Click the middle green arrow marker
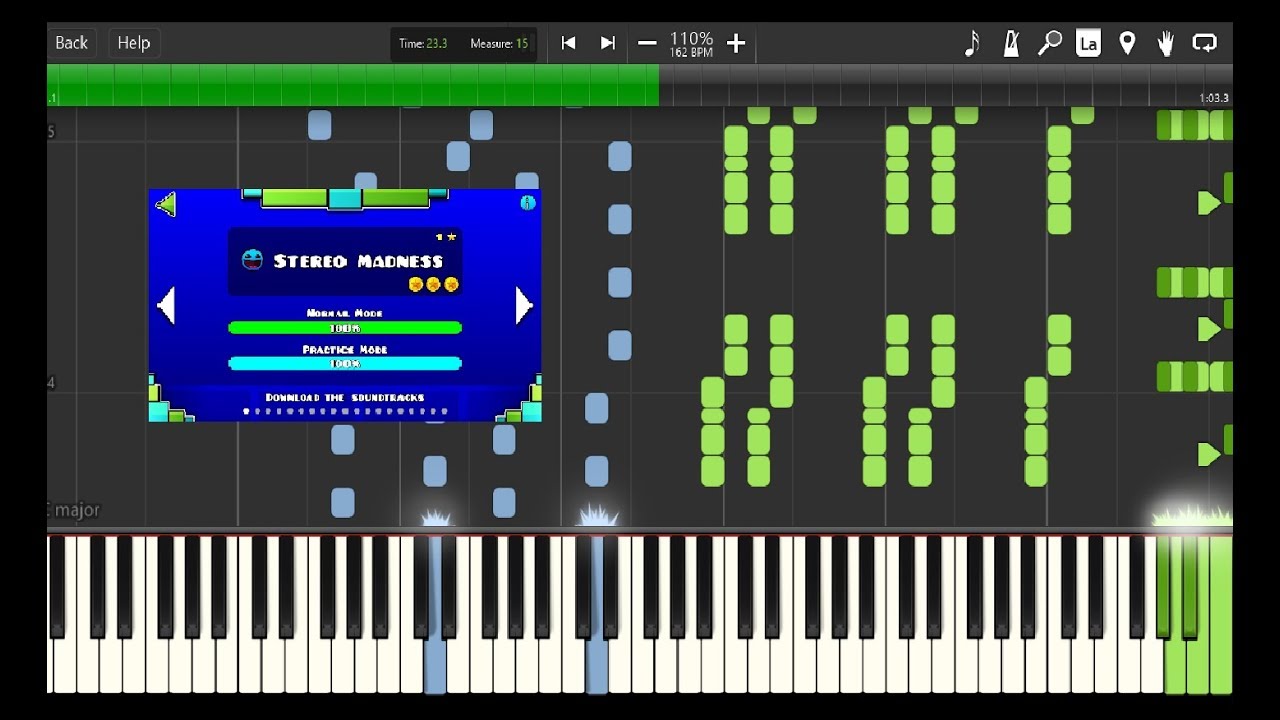This screenshot has width=1280, height=720. [1209, 329]
